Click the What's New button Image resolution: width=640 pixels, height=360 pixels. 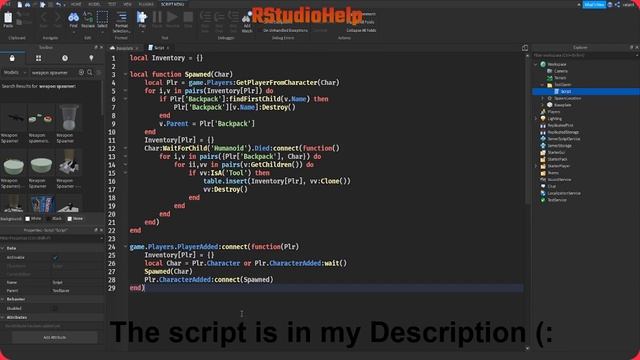(x=594, y=4)
